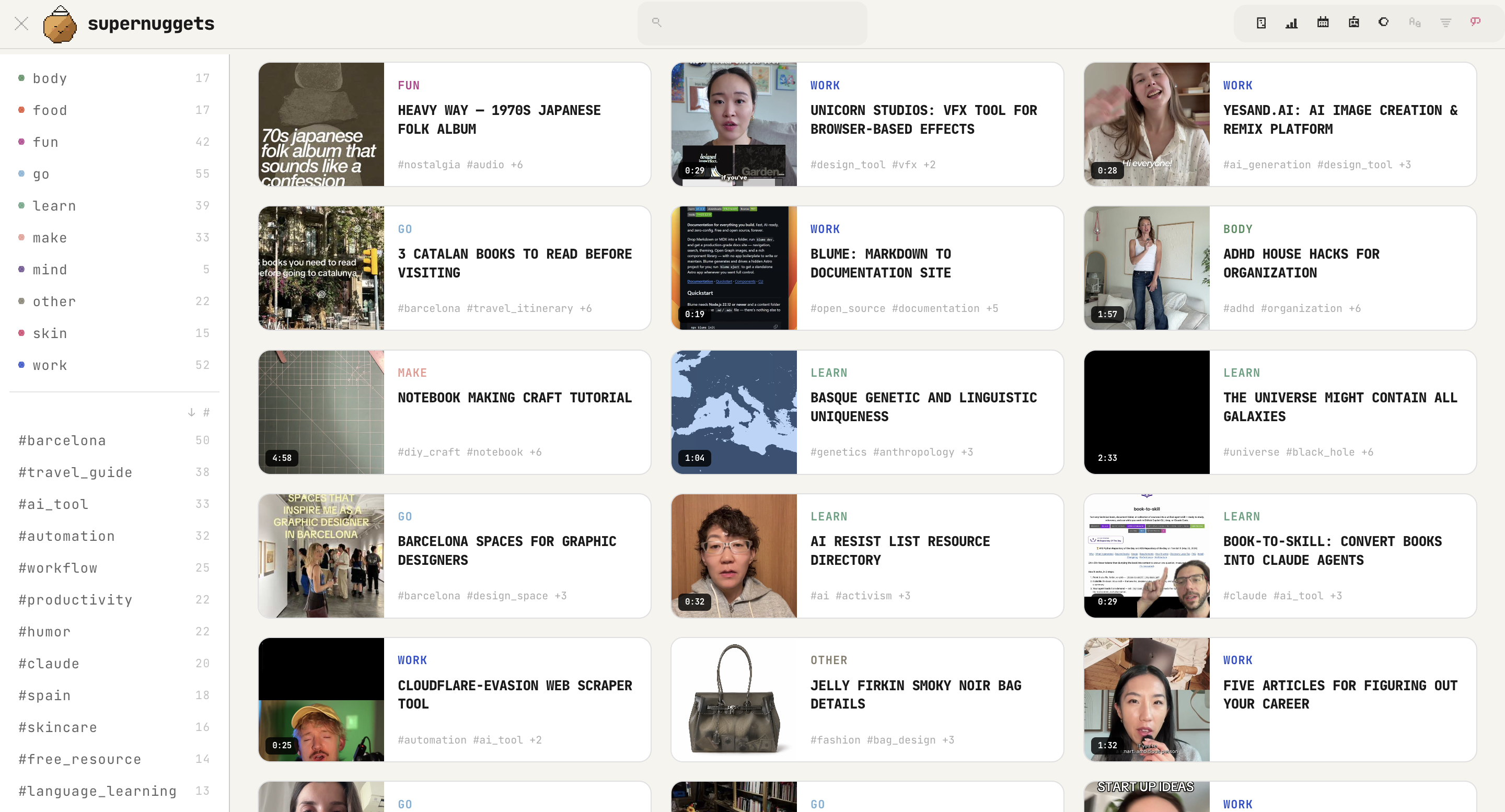
Task: Click +6 more tags on Catalan Books card
Action: (585, 308)
